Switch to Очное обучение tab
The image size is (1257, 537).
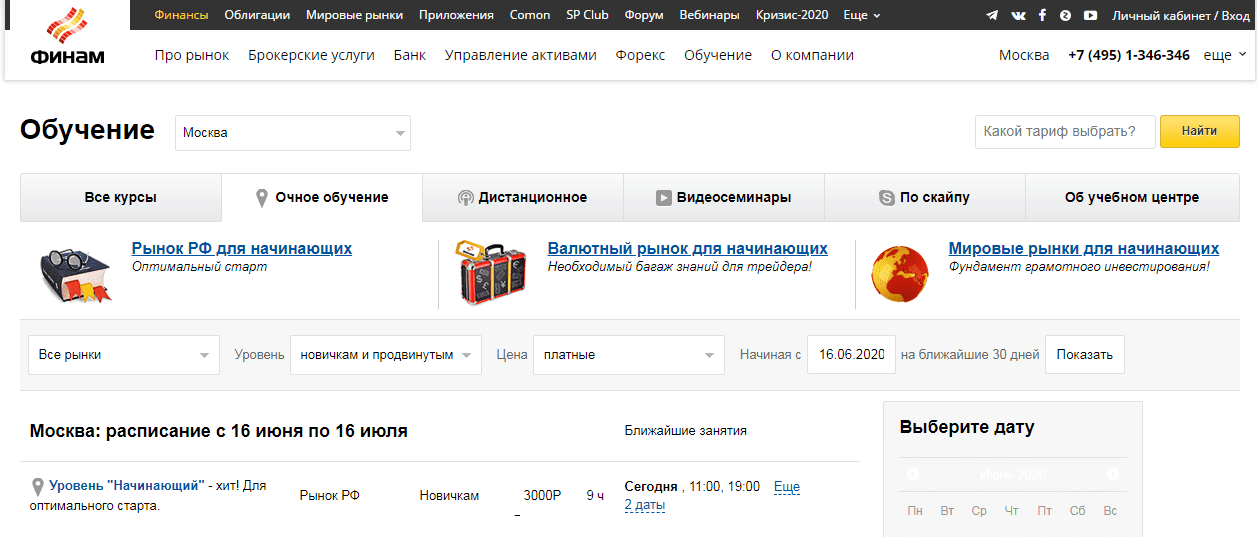(x=322, y=197)
